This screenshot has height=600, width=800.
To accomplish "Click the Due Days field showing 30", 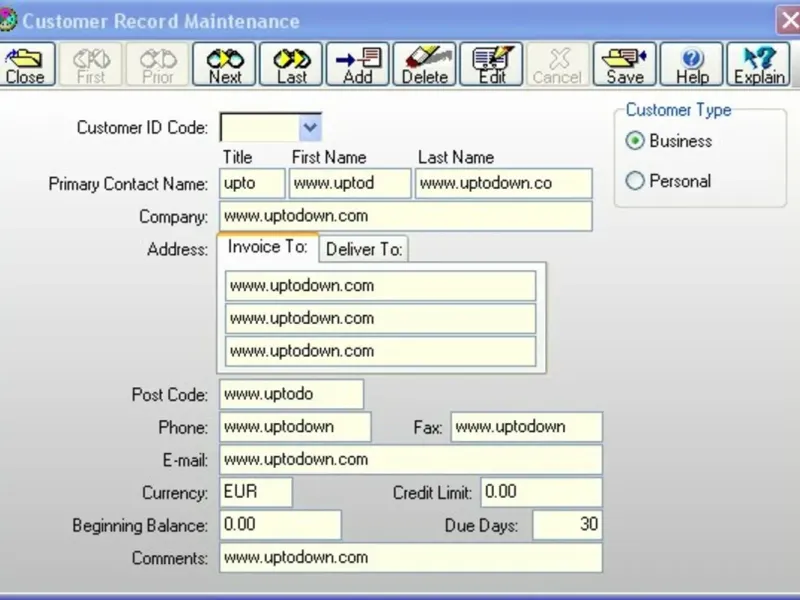I will coord(567,524).
